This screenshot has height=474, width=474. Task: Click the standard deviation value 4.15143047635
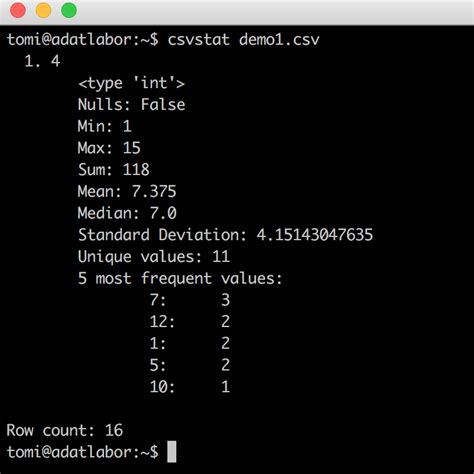click(315, 235)
